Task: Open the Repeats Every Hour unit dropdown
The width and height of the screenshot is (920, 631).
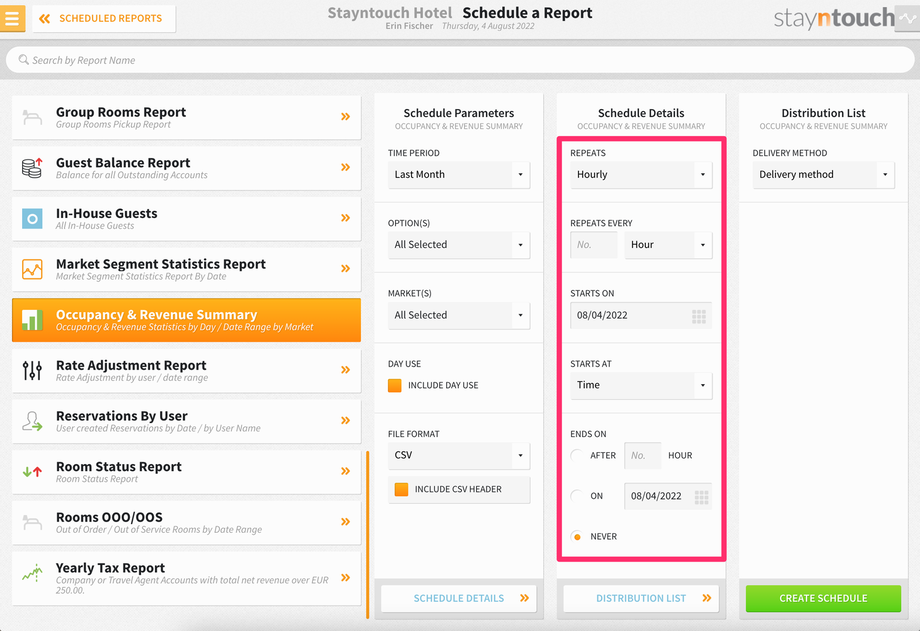Action: (668, 245)
